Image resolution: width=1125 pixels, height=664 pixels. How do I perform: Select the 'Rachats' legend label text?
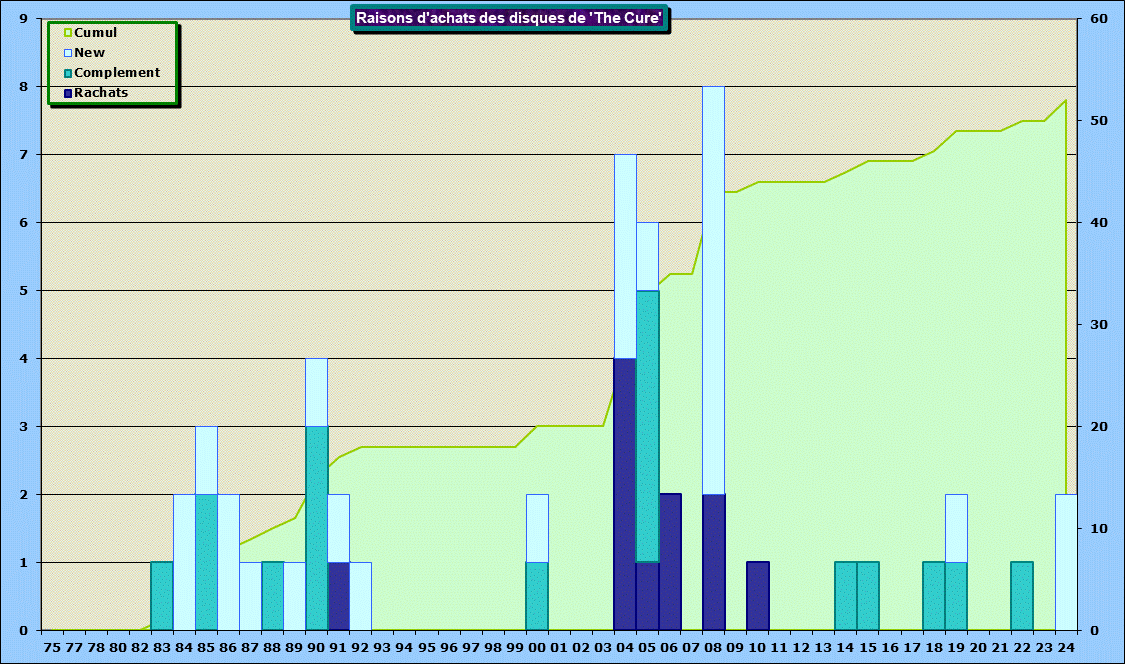pos(101,93)
